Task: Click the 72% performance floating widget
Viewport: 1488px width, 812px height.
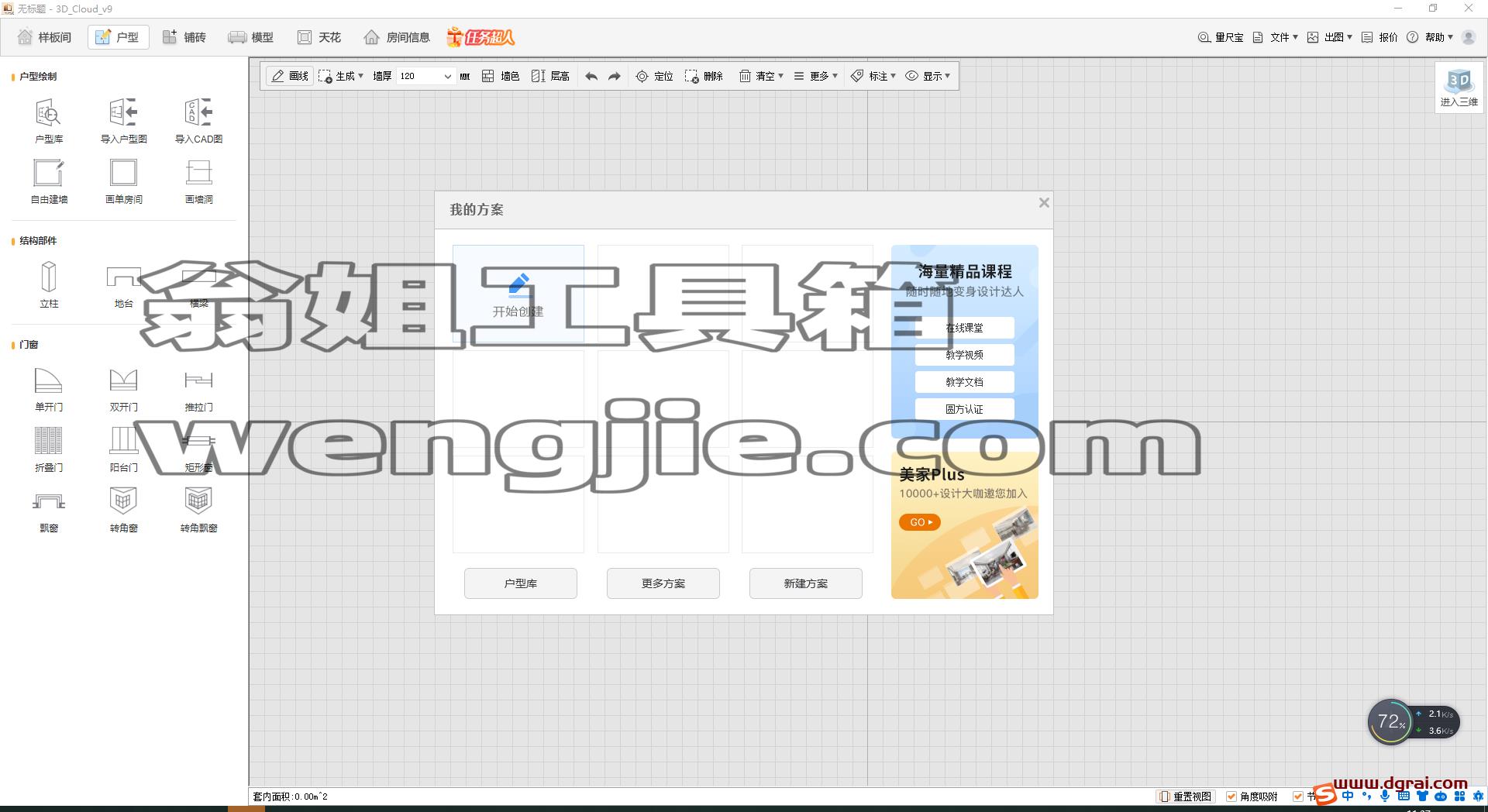Action: click(1413, 722)
